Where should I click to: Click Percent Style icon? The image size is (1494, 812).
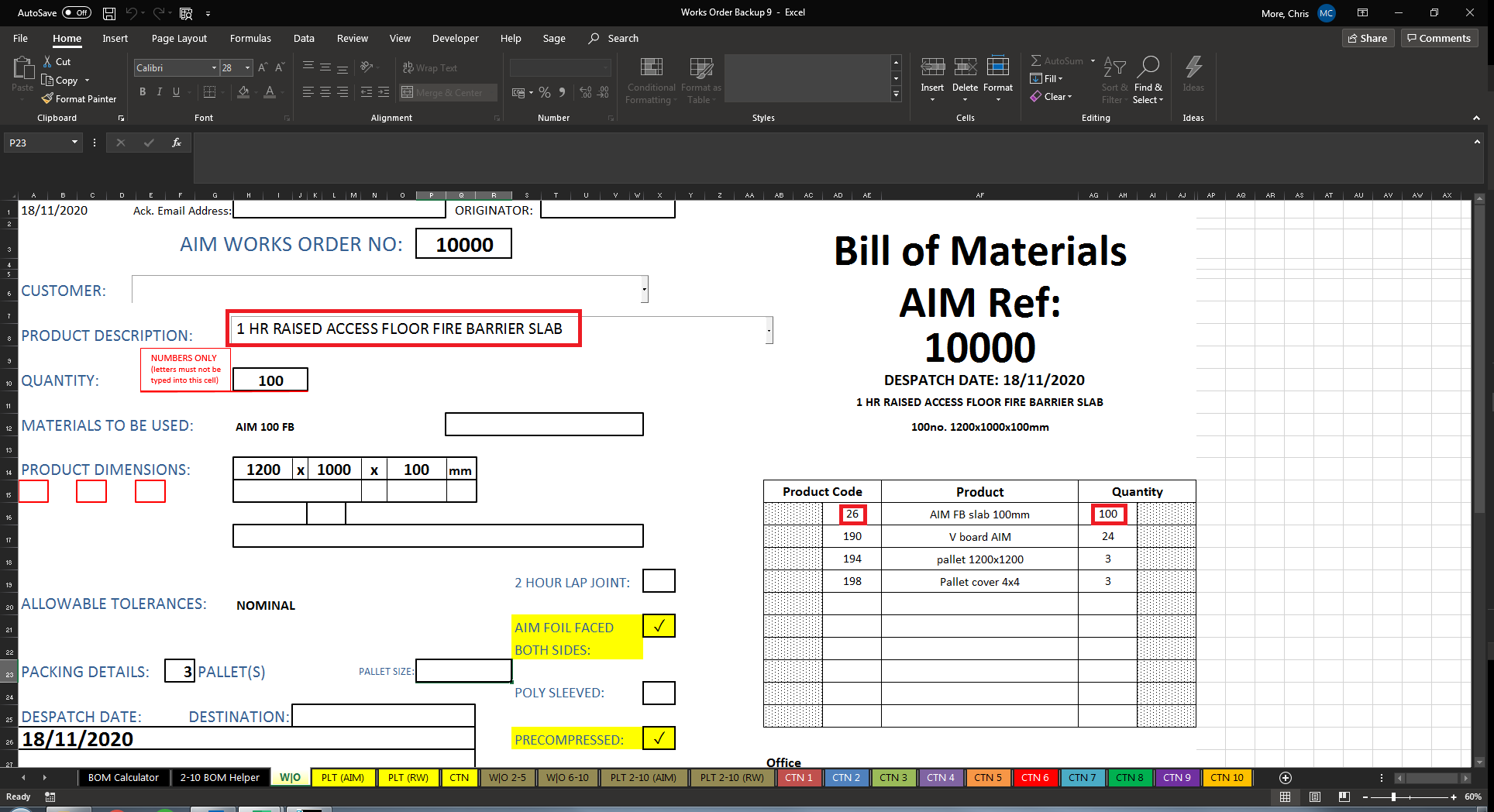click(x=545, y=92)
